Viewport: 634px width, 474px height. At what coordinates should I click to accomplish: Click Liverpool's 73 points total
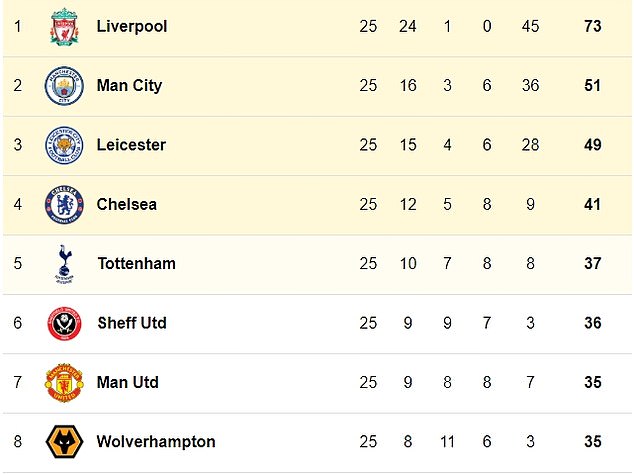593,26
